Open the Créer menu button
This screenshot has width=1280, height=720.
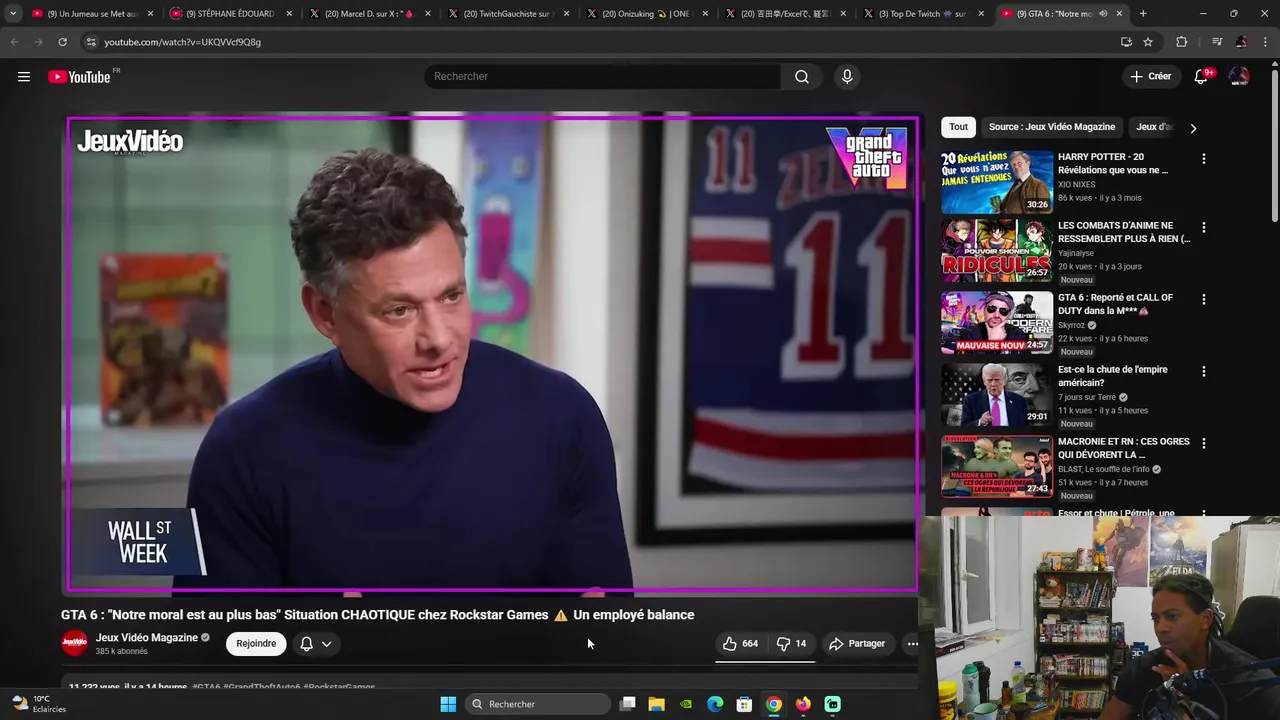(1151, 77)
